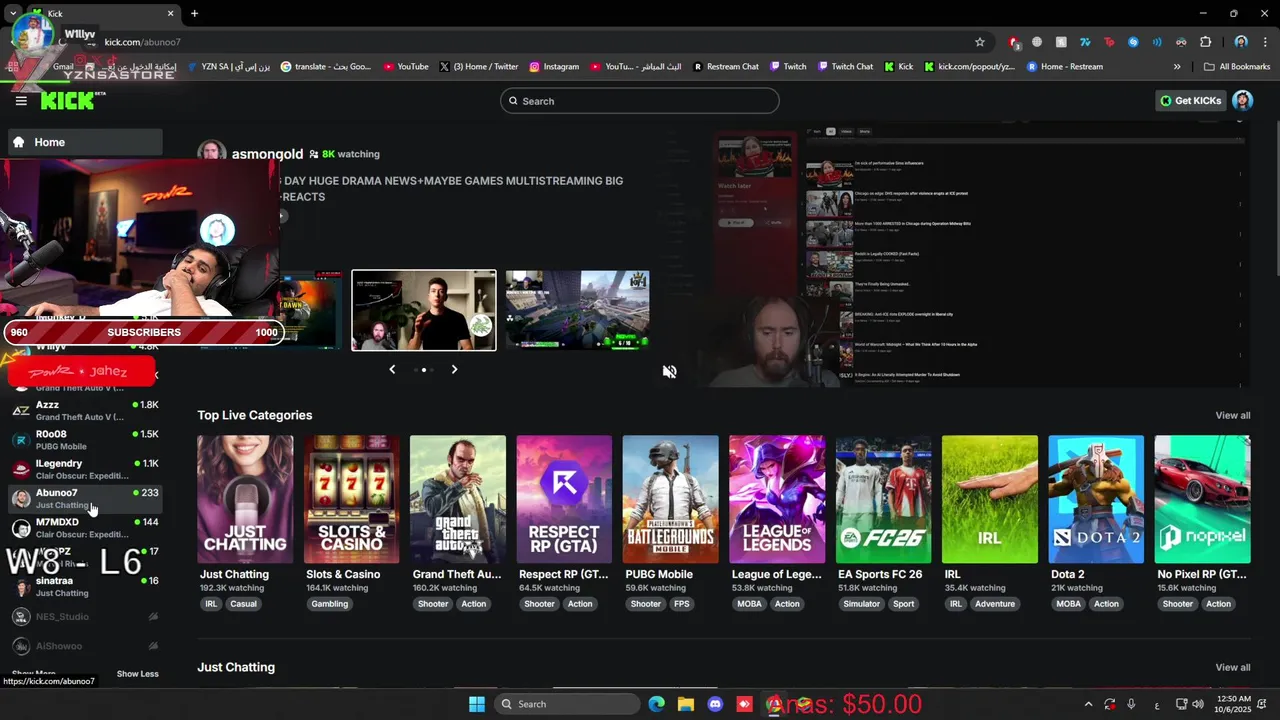The height and width of the screenshot is (720, 1280).
Task: Open Abunoo7 Just Chatting channel
Action: click(84, 498)
